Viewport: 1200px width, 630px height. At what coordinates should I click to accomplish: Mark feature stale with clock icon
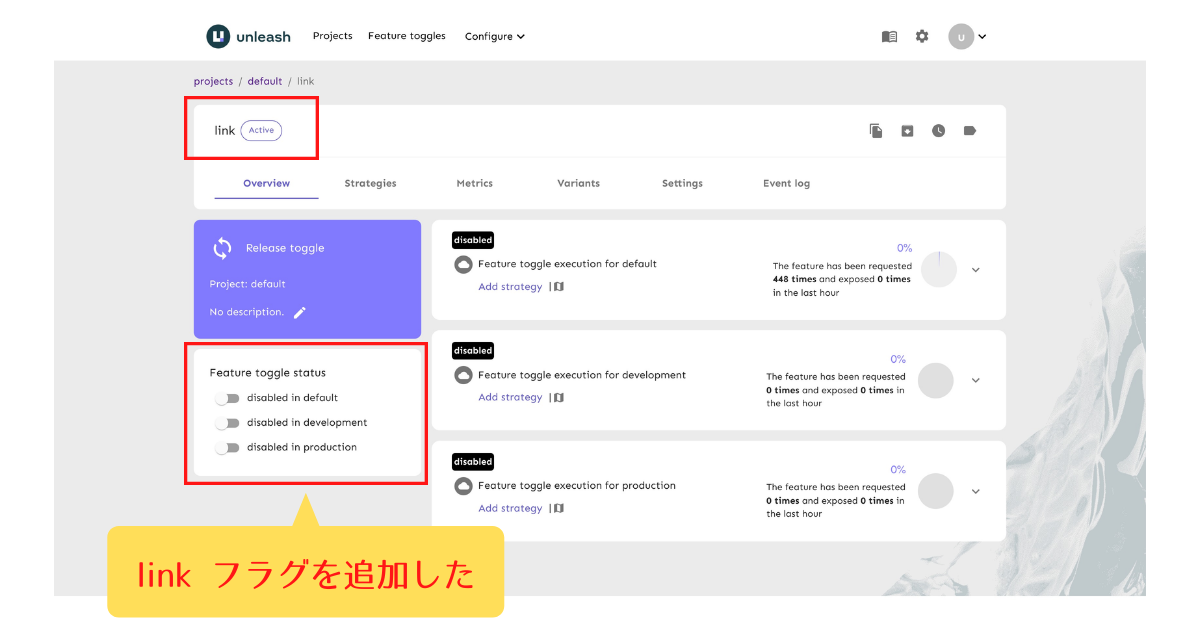(x=938, y=131)
